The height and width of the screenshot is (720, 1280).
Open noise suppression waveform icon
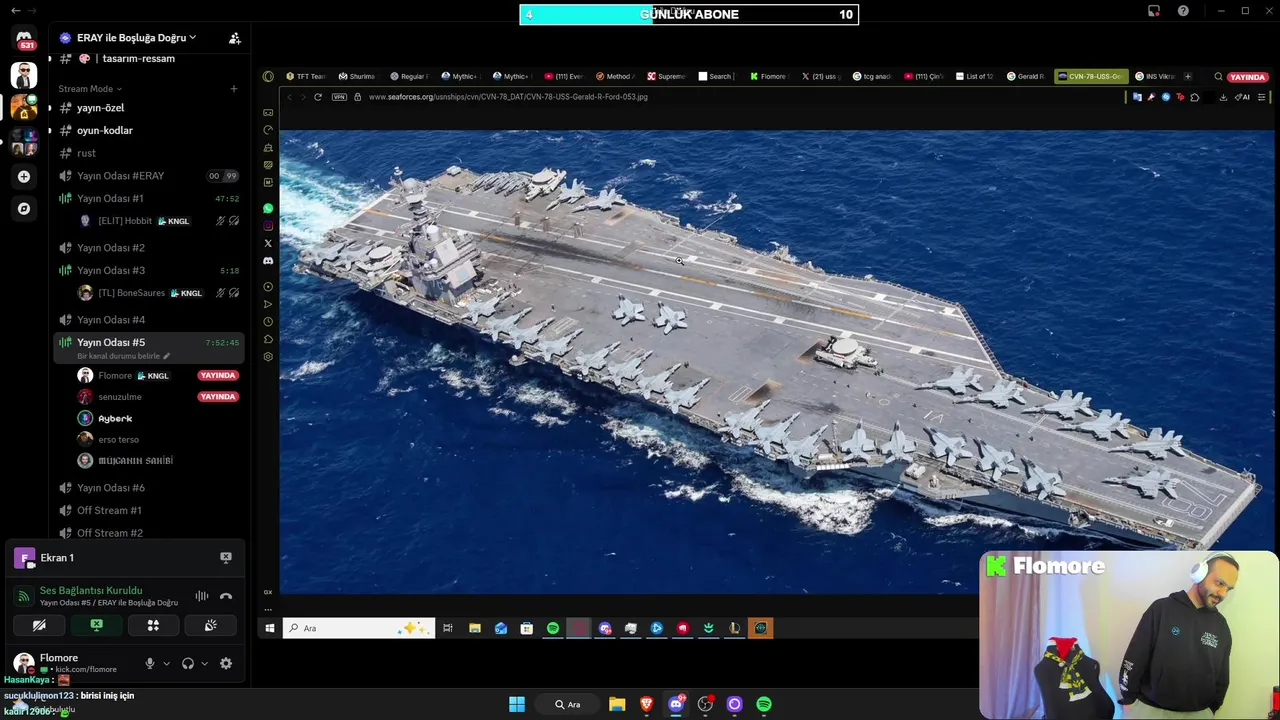[x=202, y=597]
